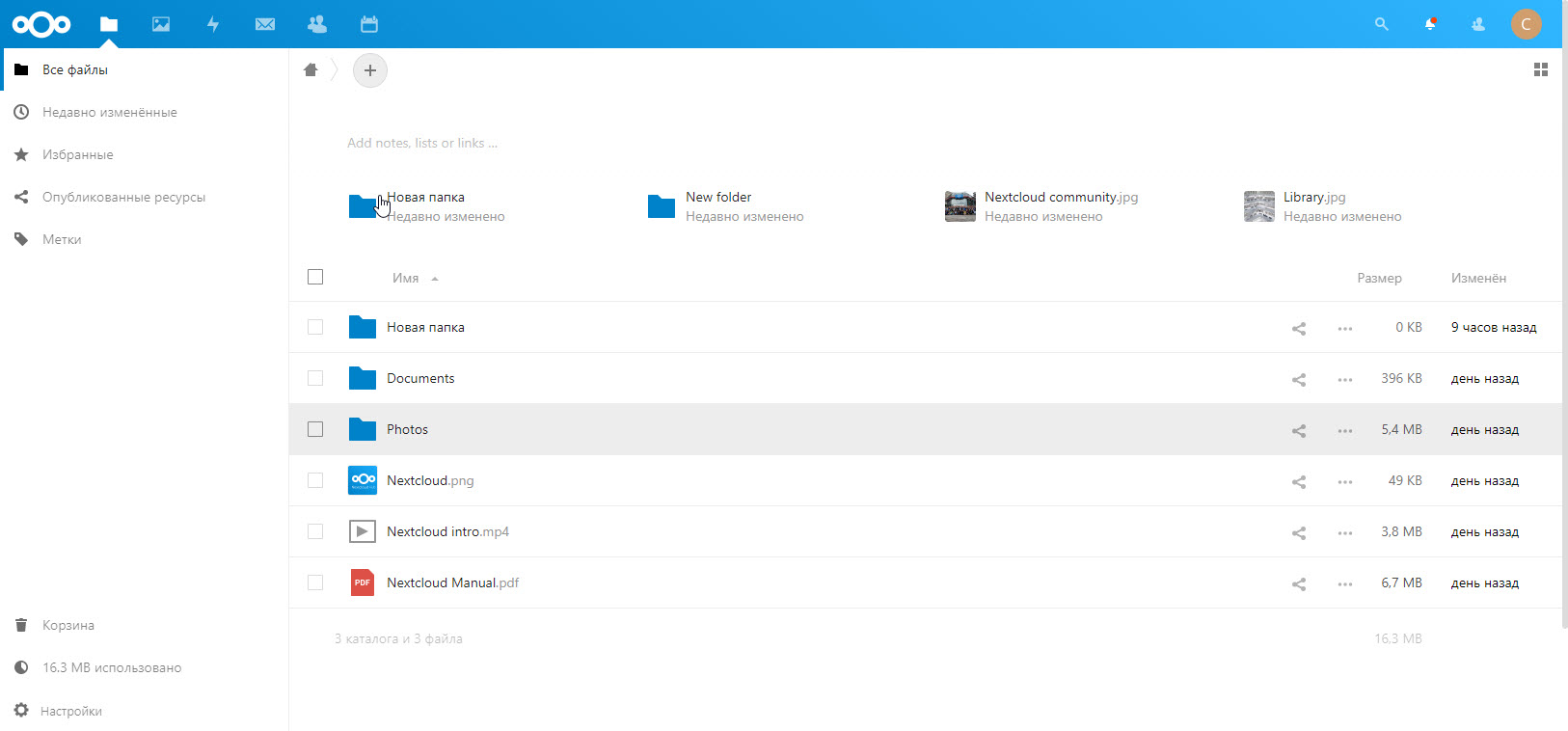
Task: Share the Nextcloud.png file
Action: [1299, 481]
